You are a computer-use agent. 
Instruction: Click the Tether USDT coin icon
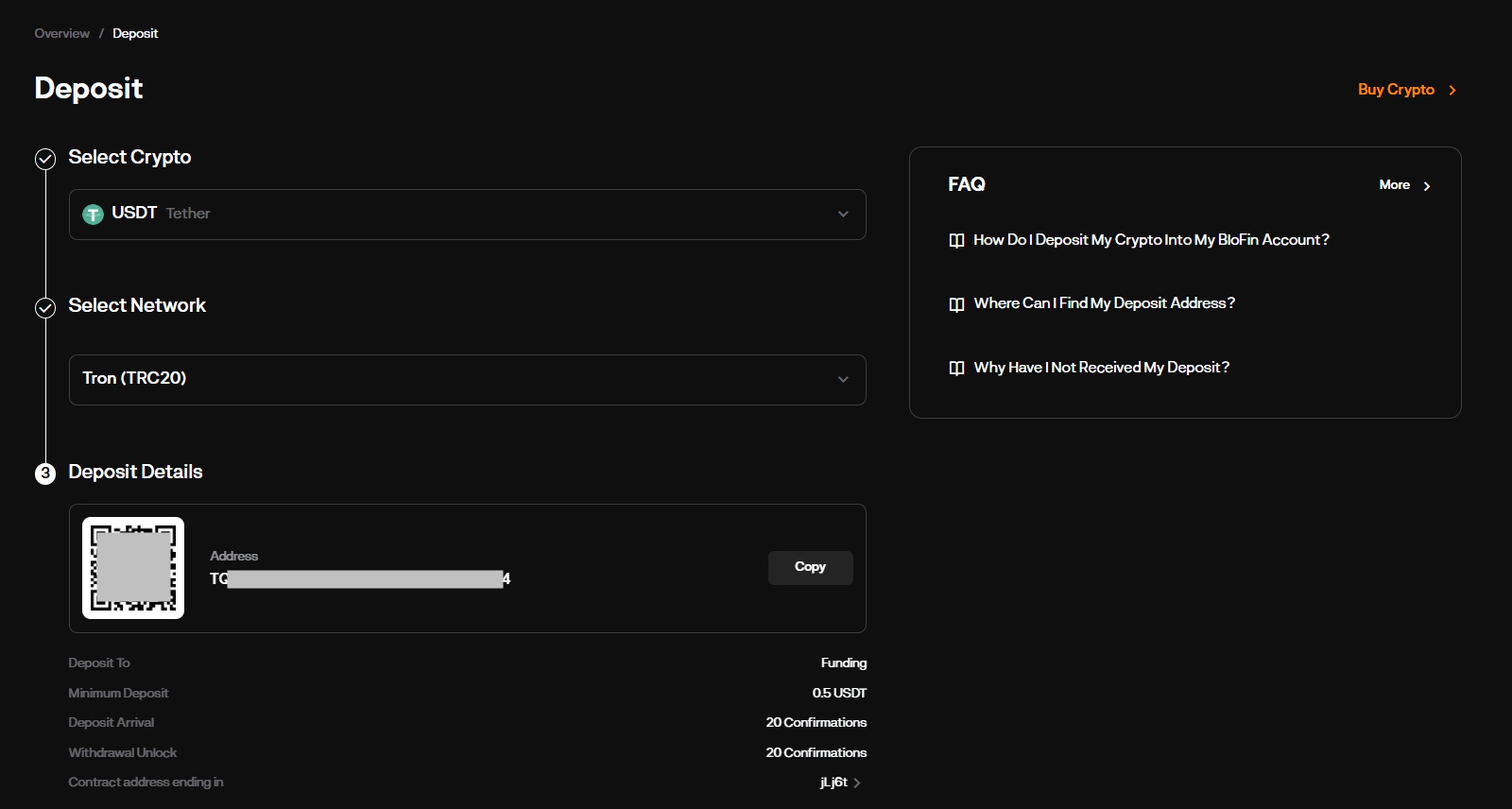tap(93, 215)
